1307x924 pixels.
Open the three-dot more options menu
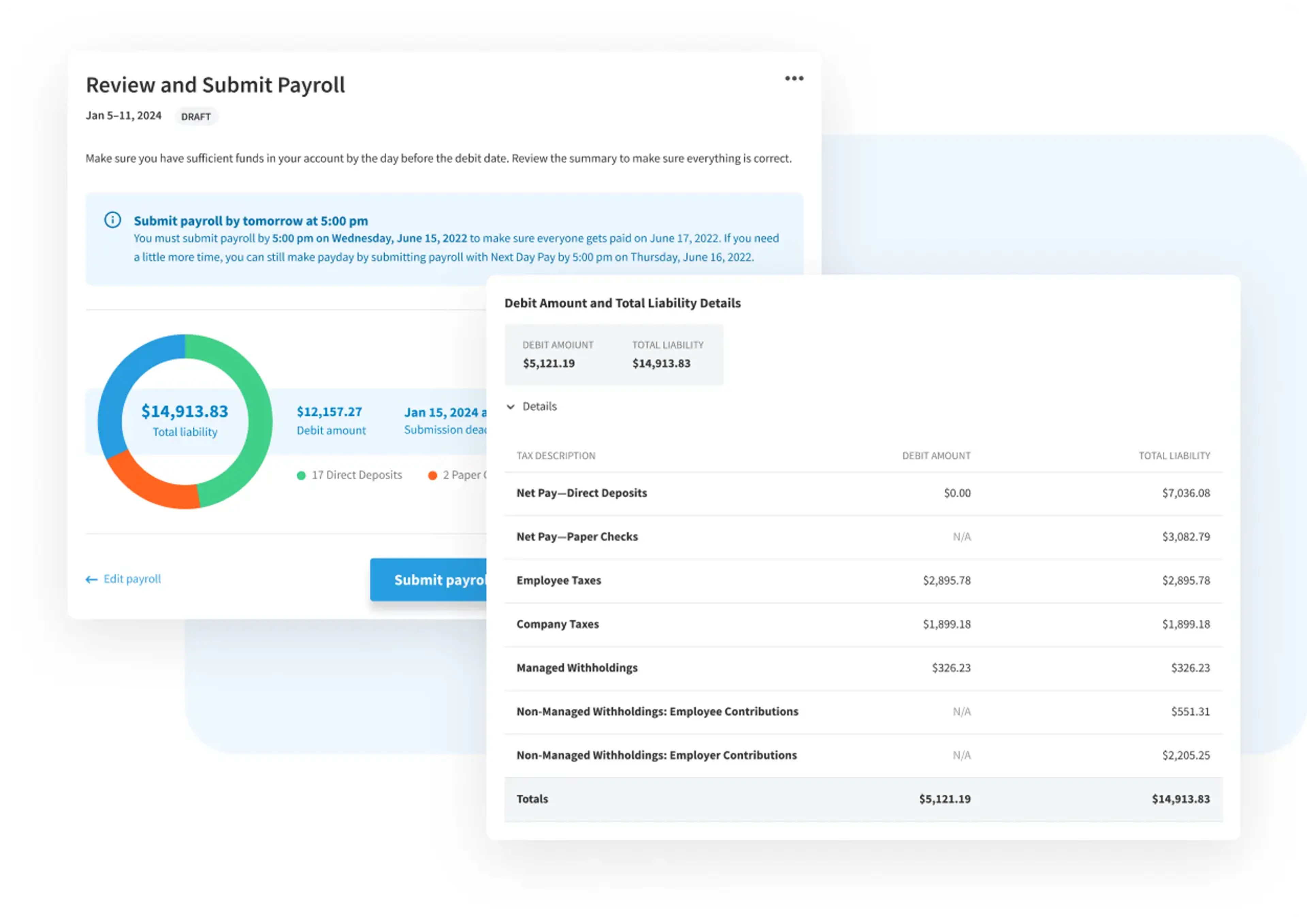click(x=794, y=79)
